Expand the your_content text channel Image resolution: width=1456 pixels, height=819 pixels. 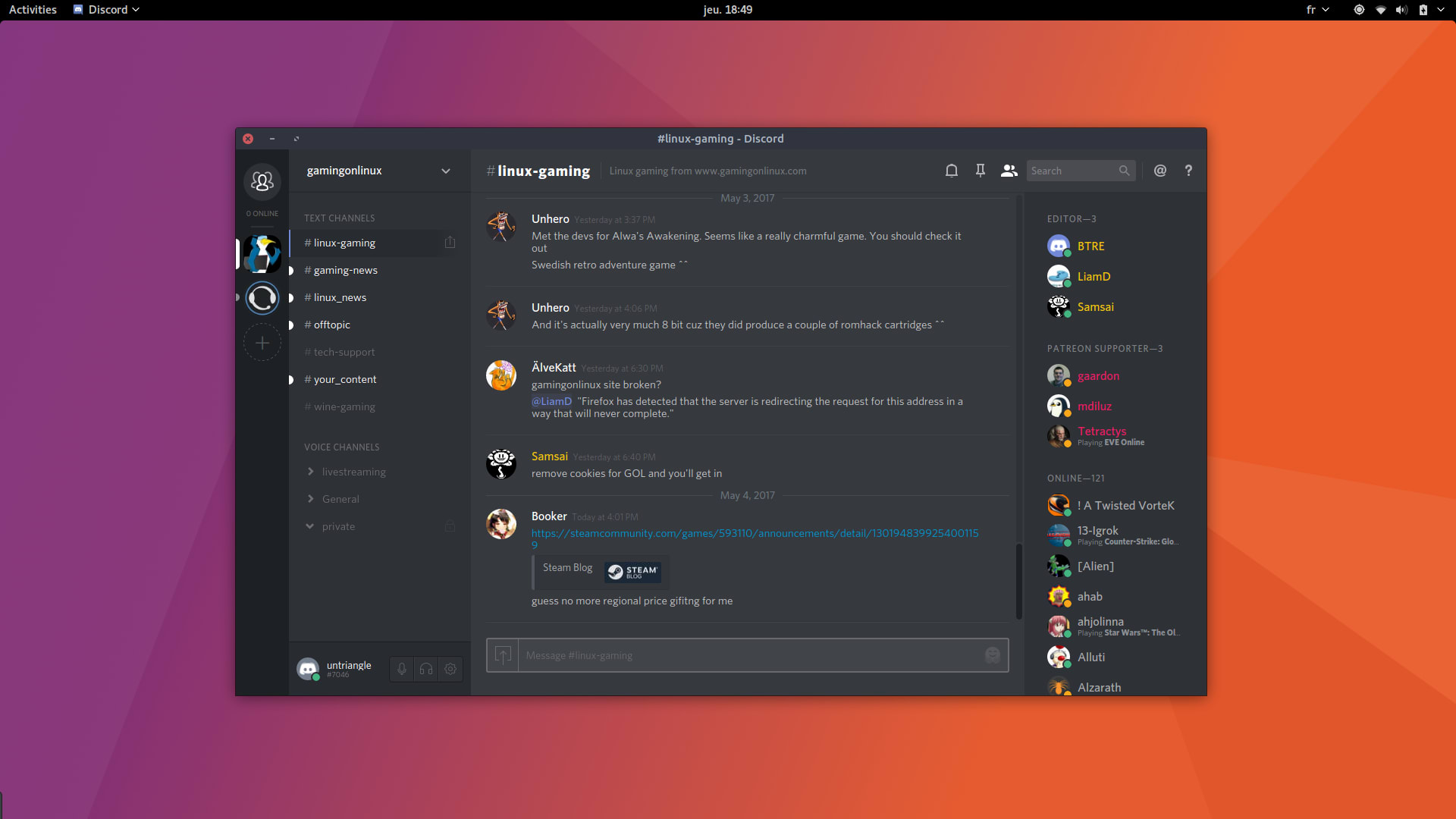tap(290, 379)
